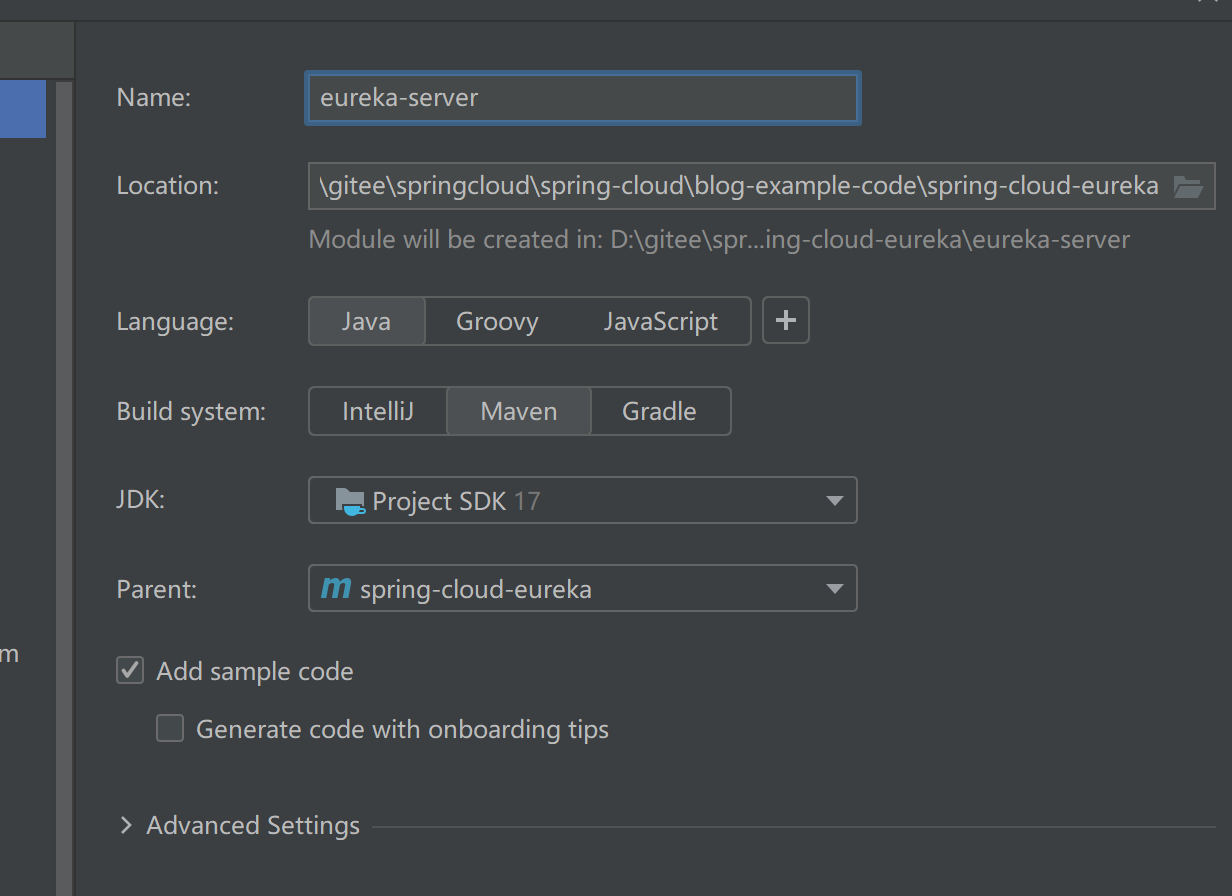Click the Name: label
1232x896 pixels.
[153, 97]
